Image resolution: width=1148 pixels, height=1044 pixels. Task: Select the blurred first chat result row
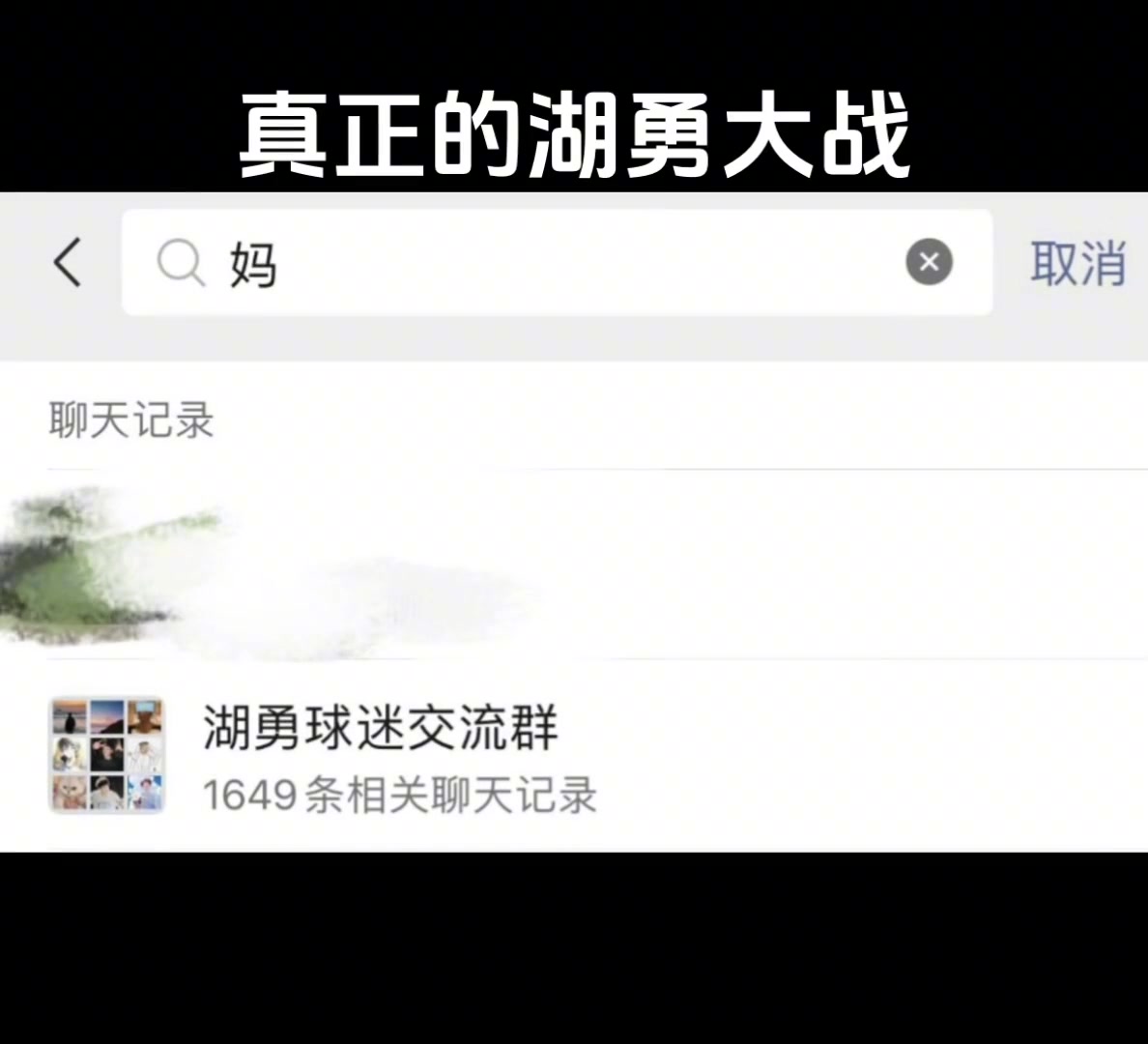574,565
